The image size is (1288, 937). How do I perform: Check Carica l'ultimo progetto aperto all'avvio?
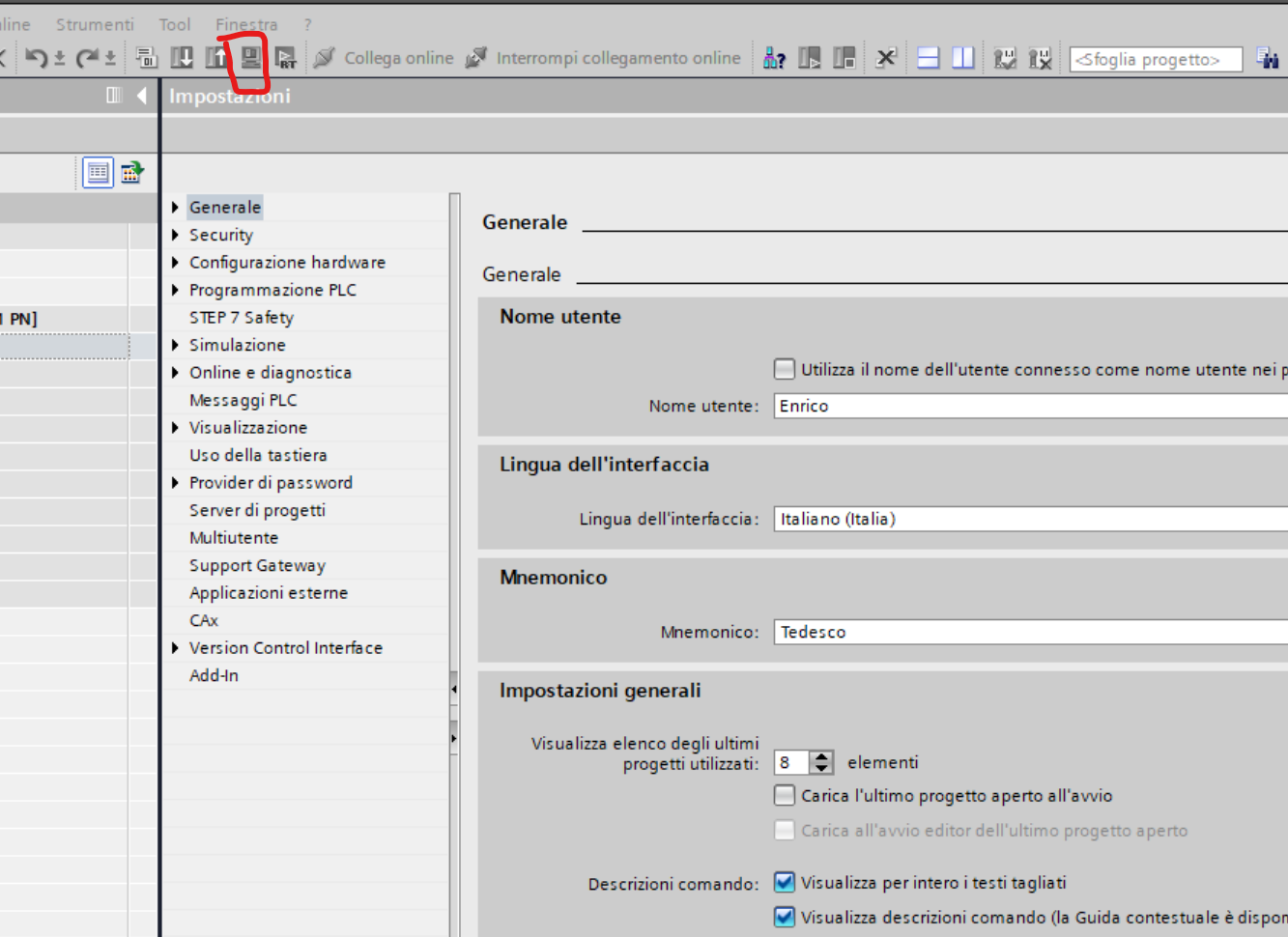click(x=785, y=795)
